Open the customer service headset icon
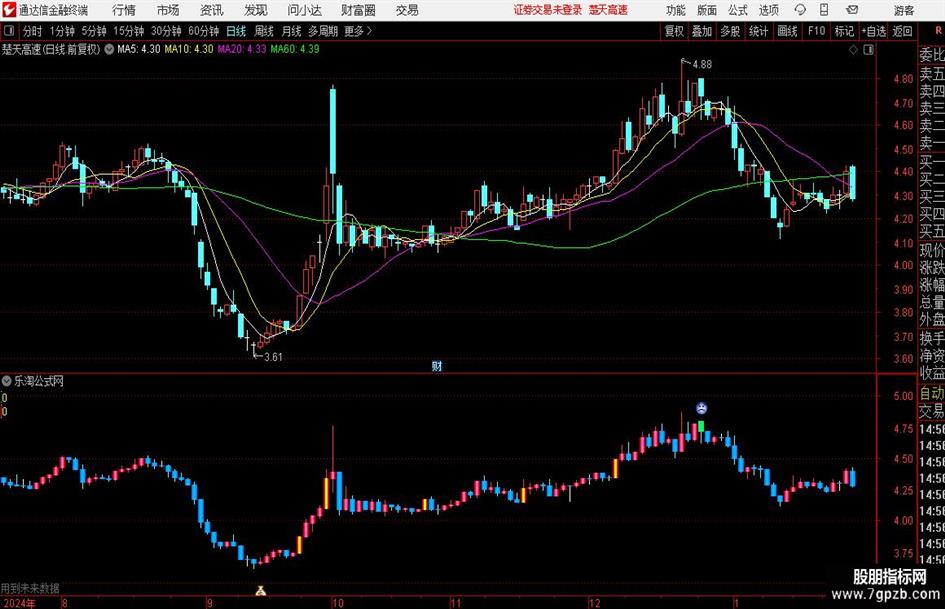The height and width of the screenshot is (609, 945). click(800, 10)
